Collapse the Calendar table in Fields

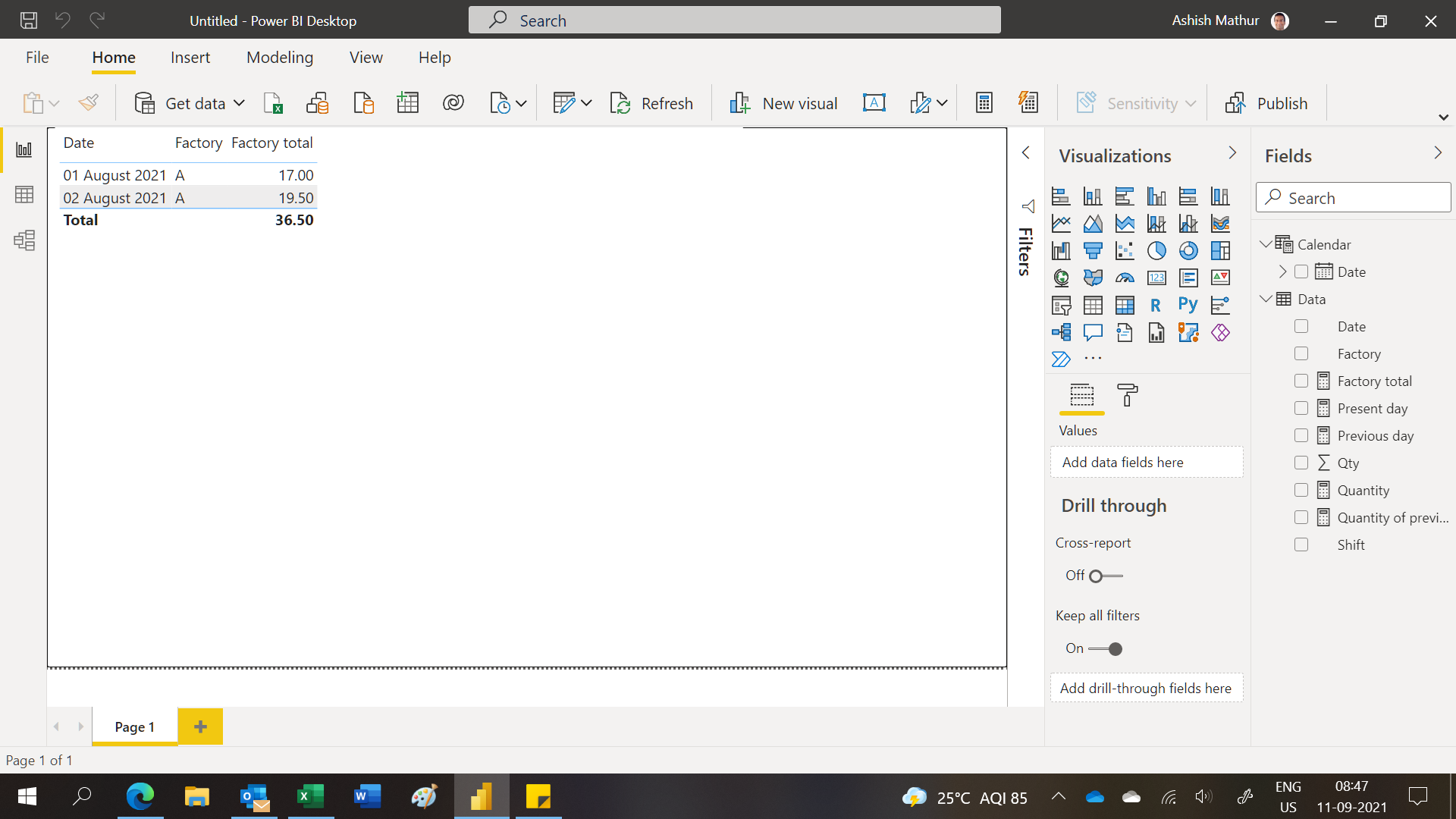pyautogui.click(x=1265, y=244)
